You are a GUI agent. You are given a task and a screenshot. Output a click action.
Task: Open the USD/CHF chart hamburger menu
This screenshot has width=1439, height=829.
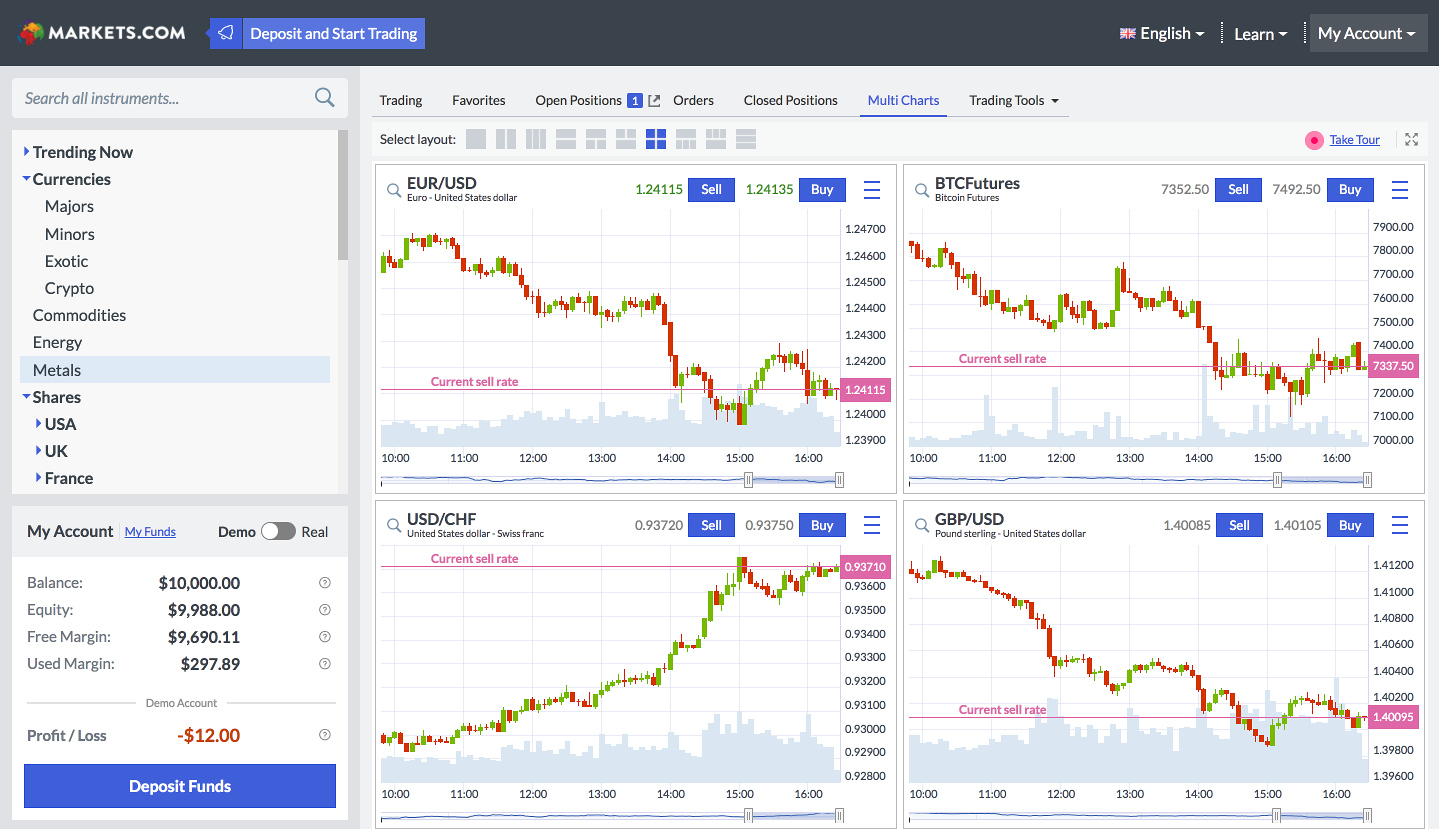[x=872, y=526]
